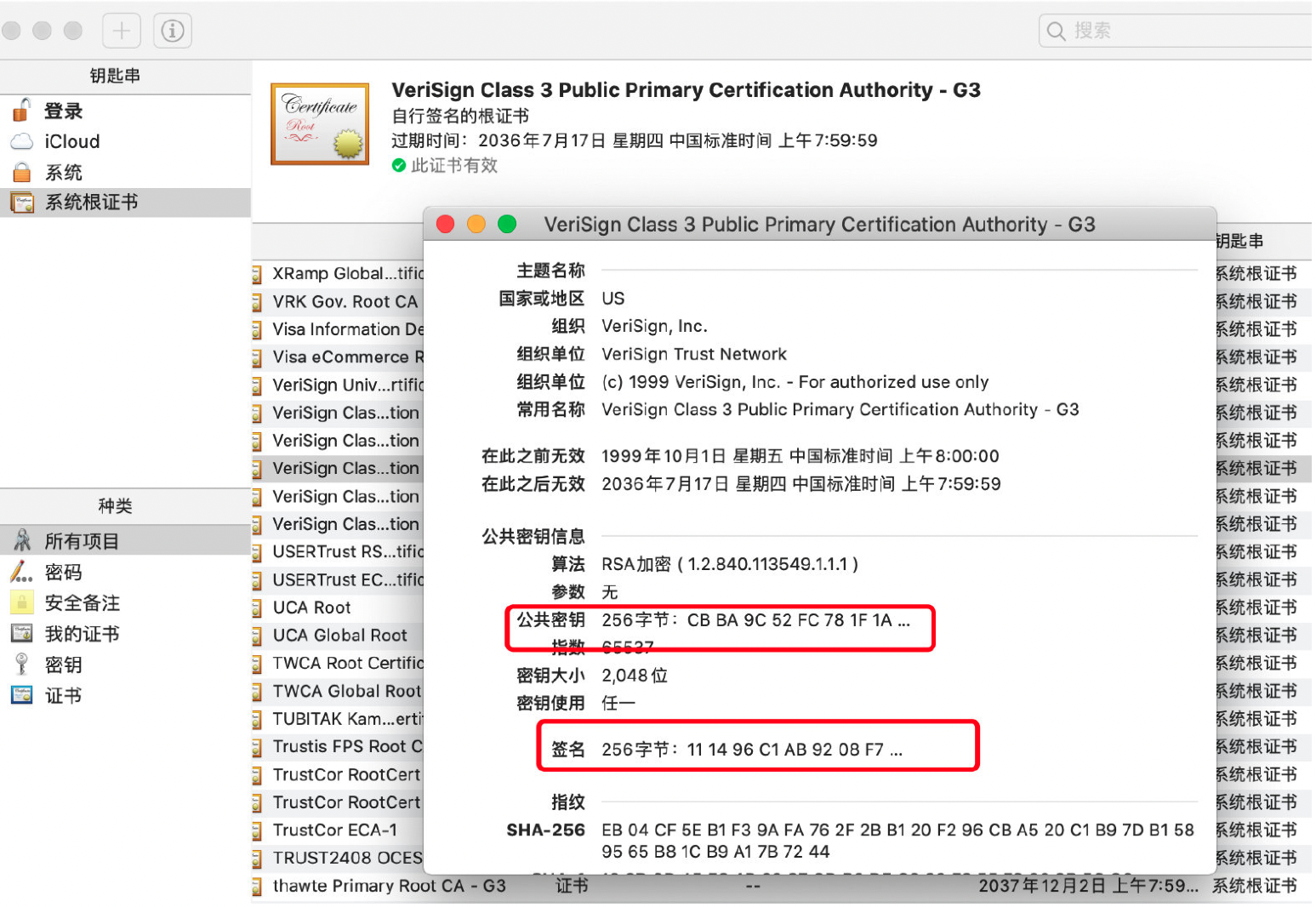Close the VeriSign certificate detail window
This screenshot has height=907, width=1316.
point(445,225)
